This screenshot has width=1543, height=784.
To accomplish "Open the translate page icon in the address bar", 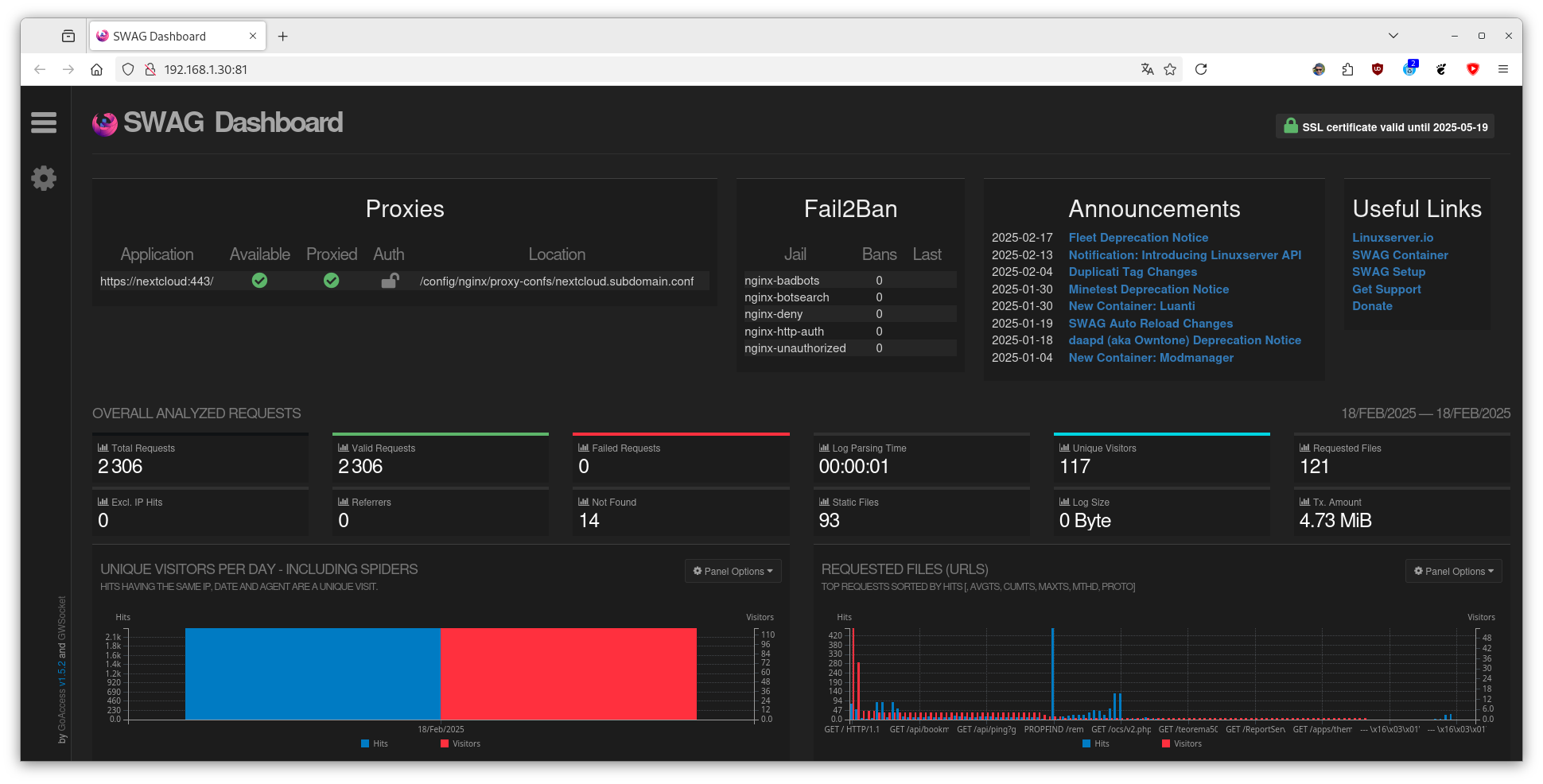I will click(1147, 69).
